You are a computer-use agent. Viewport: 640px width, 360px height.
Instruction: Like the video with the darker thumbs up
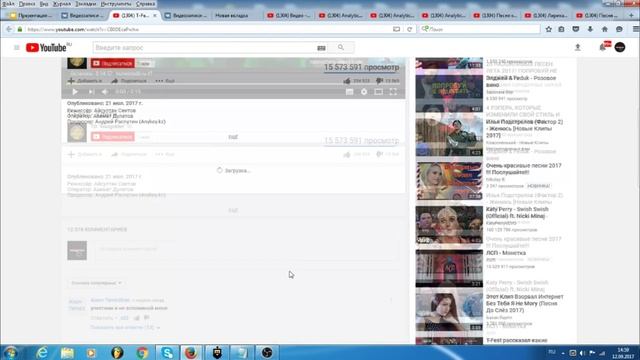347,81
